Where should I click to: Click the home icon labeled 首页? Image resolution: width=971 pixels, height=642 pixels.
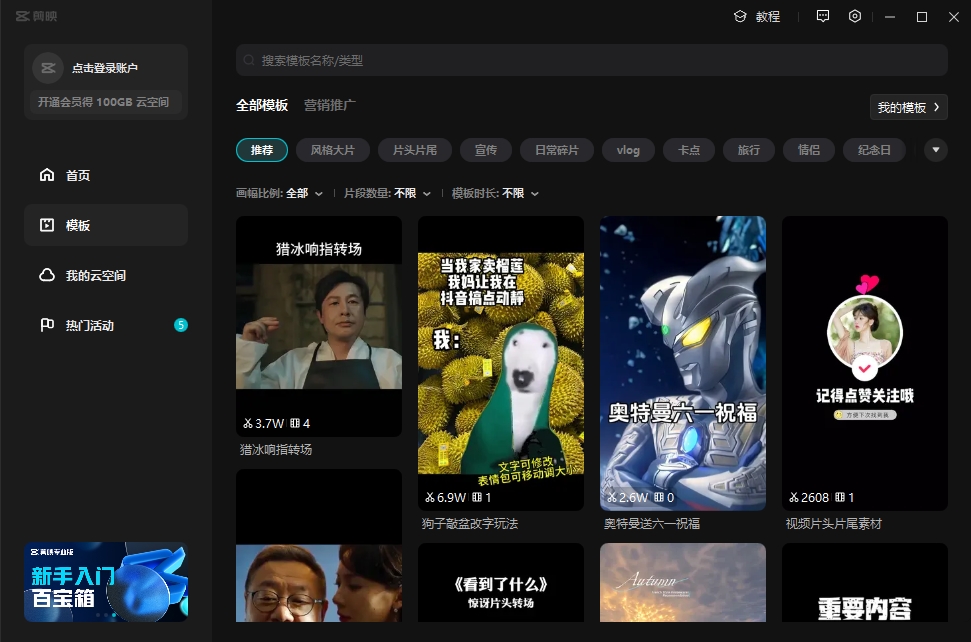tap(47, 175)
